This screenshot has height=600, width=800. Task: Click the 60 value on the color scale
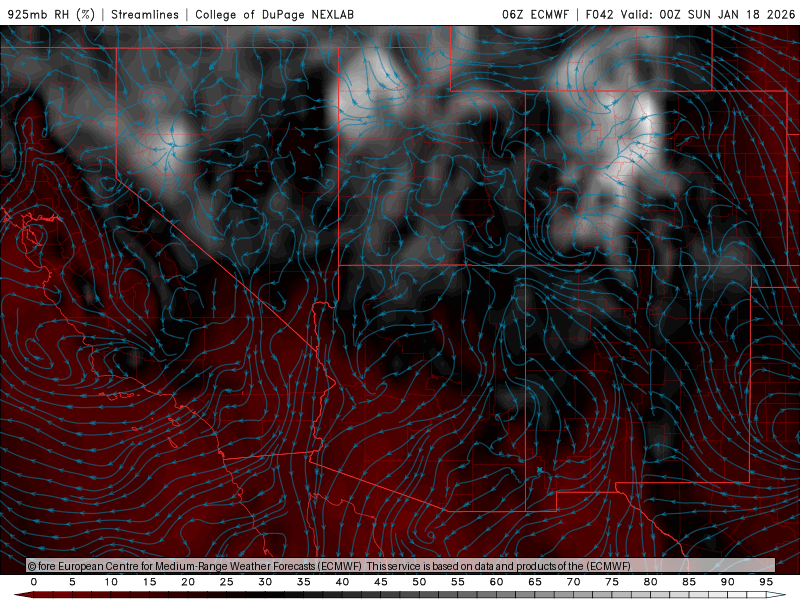click(496, 582)
